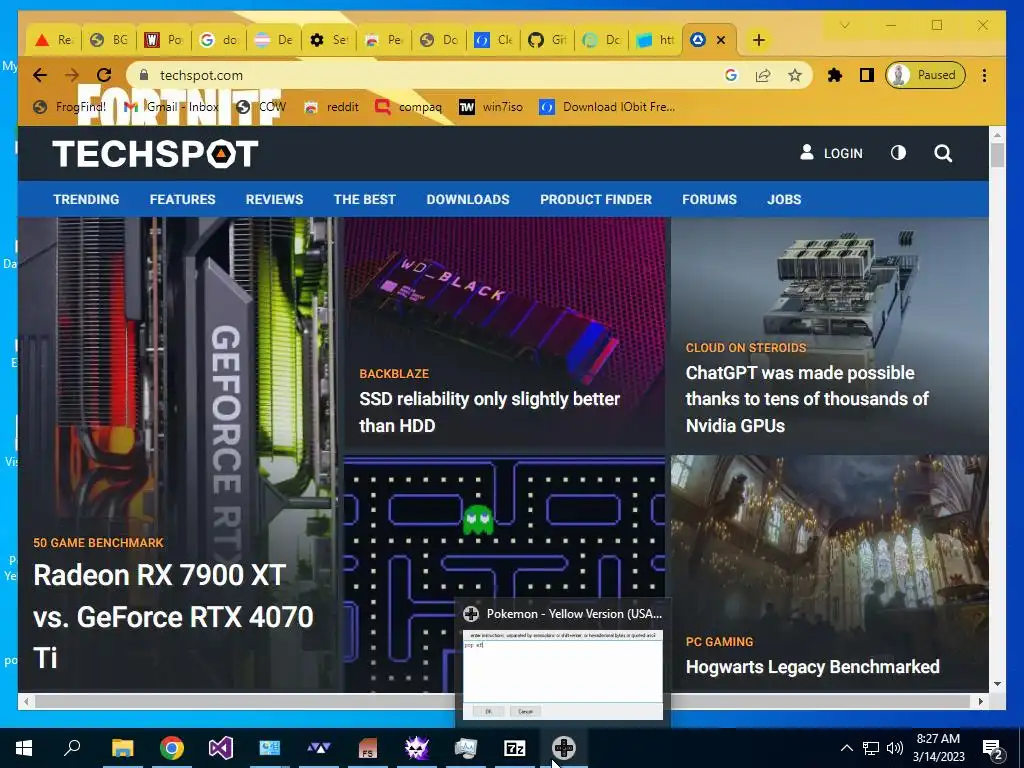Expand the system tray hidden icons chevron
This screenshot has height=768, width=1024.
click(x=846, y=748)
